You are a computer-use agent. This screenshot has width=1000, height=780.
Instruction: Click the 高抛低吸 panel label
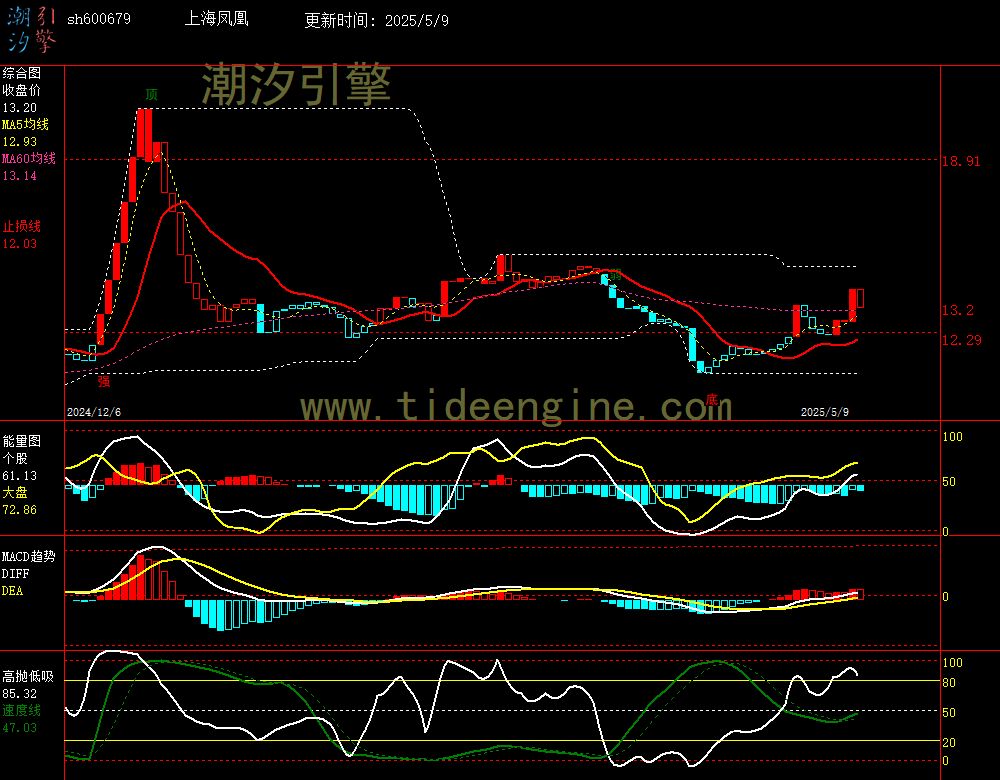point(27,676)
